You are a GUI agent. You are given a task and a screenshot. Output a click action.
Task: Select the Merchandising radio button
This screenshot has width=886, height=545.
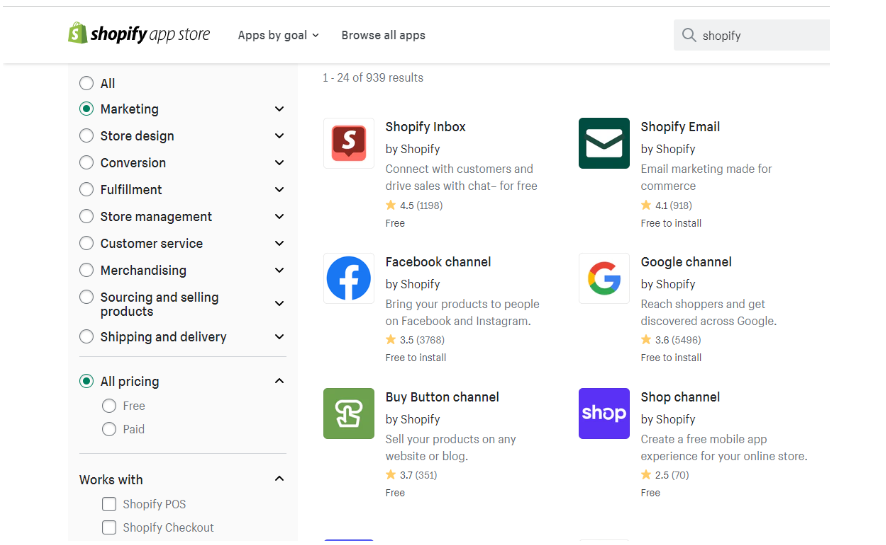pyautogui.click(x=86, y=271)
